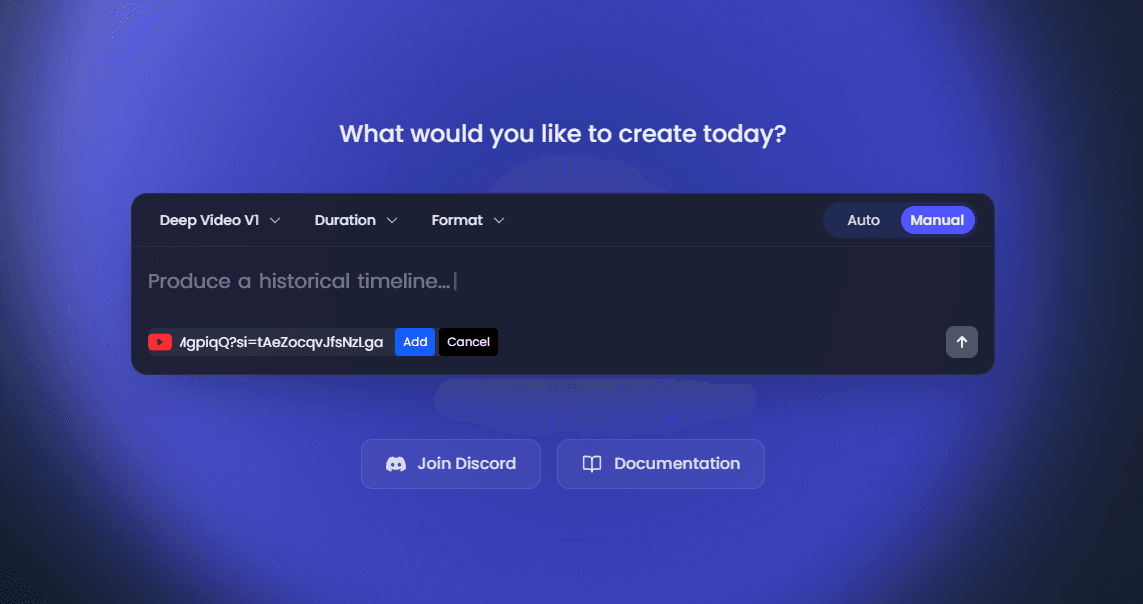1143x604 pixels.
Task: Open the Format dropdown
Action: pyautogui.click(x=466, y=220)
